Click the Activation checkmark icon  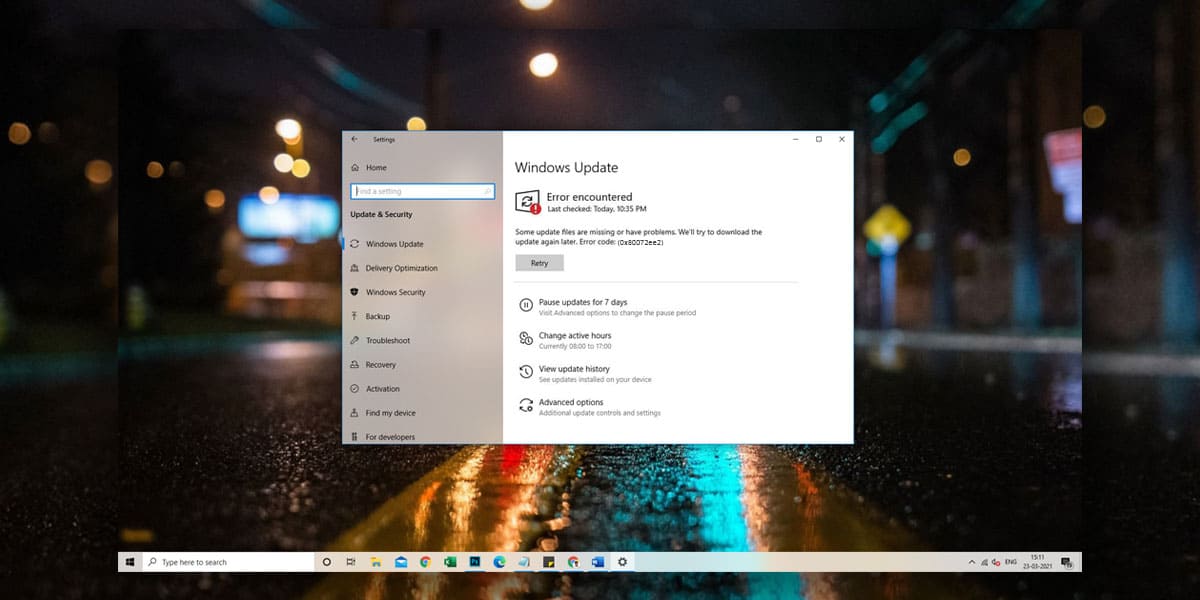[355, 389]
